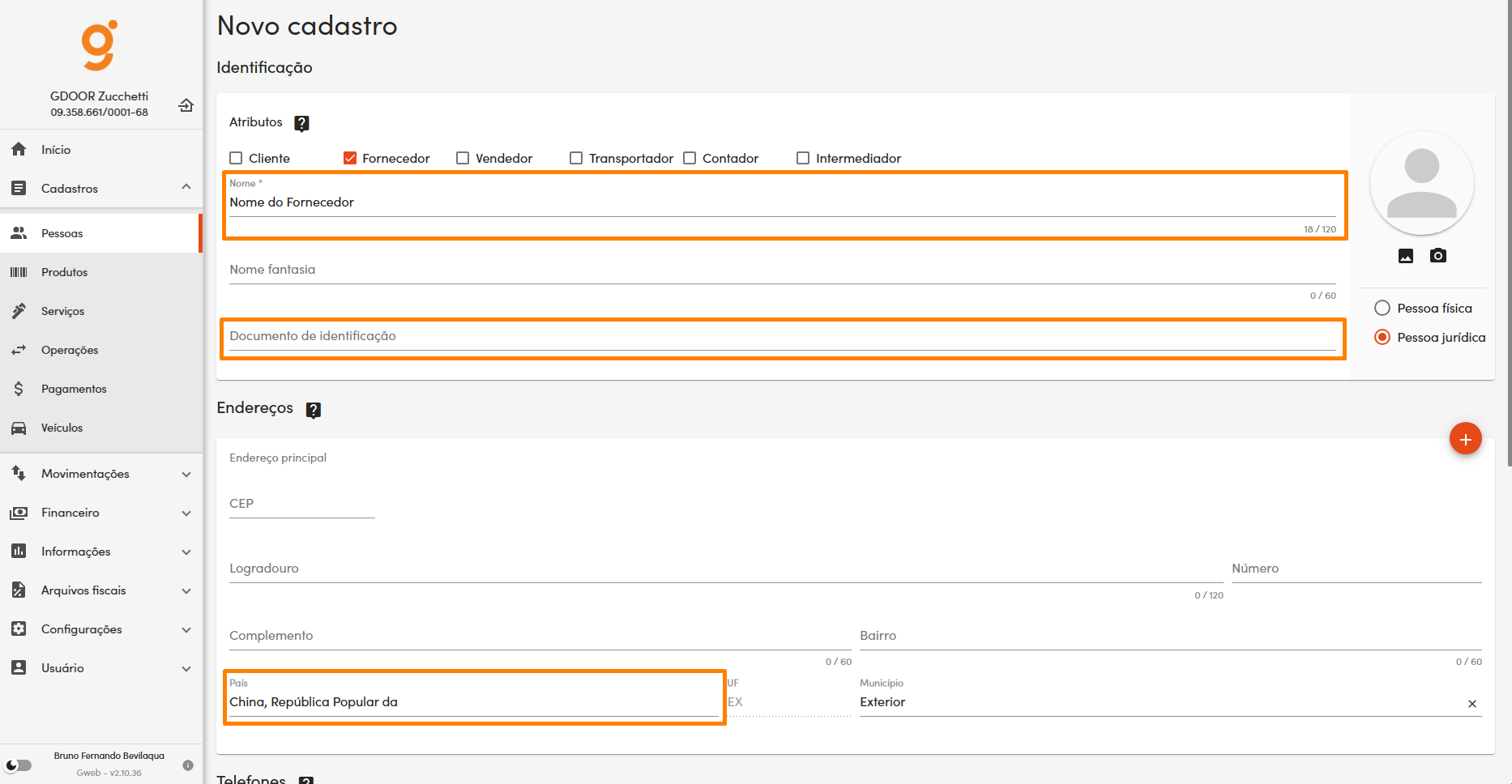Image resolution: width=1512 pixels, height=784 pixels.
Task: Open the Veículos menu entry
Action: coord(101,428)
